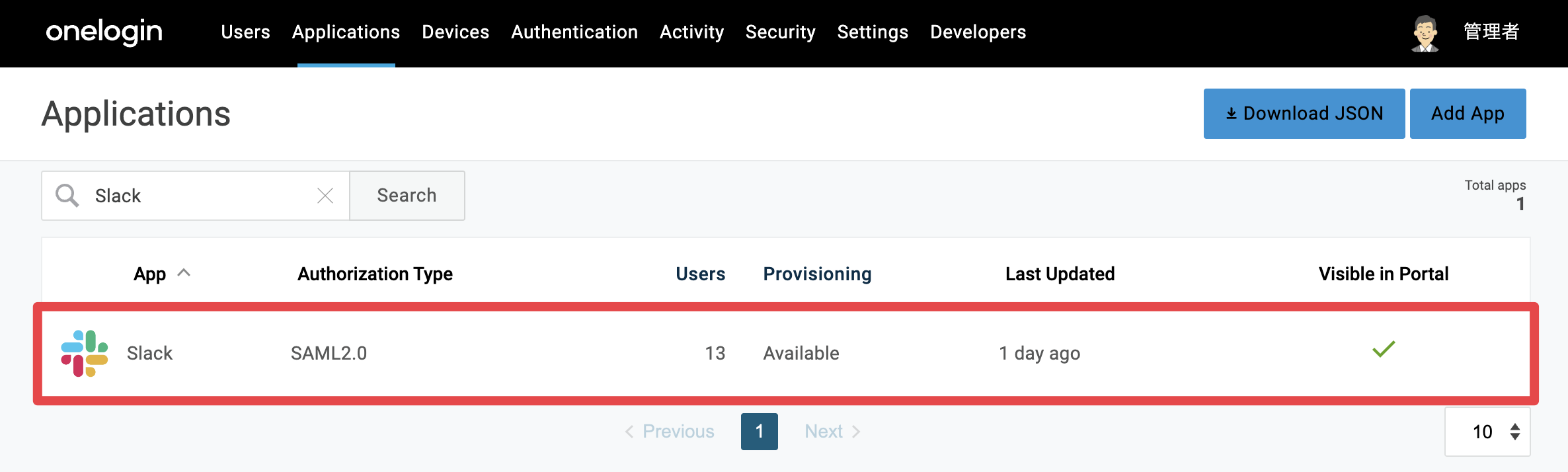Open the Activity menu
Screen dimensions: 1568x472
[x=691, y=32]
